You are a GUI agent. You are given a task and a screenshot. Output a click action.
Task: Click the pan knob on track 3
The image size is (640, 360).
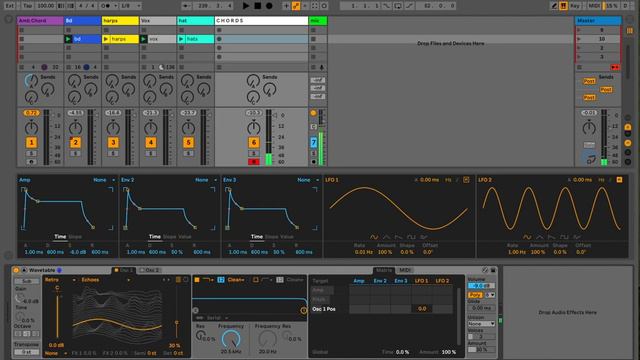pos(113,128)
